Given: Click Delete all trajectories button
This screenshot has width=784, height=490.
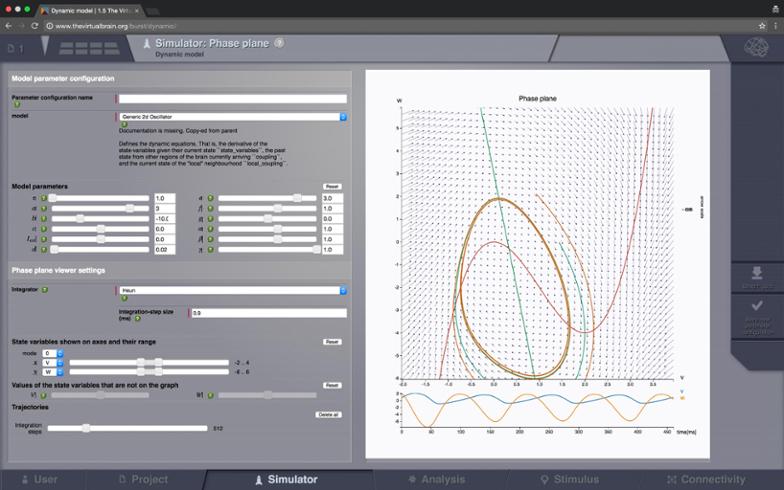Looking at the screenshot, I should (329, 414).
